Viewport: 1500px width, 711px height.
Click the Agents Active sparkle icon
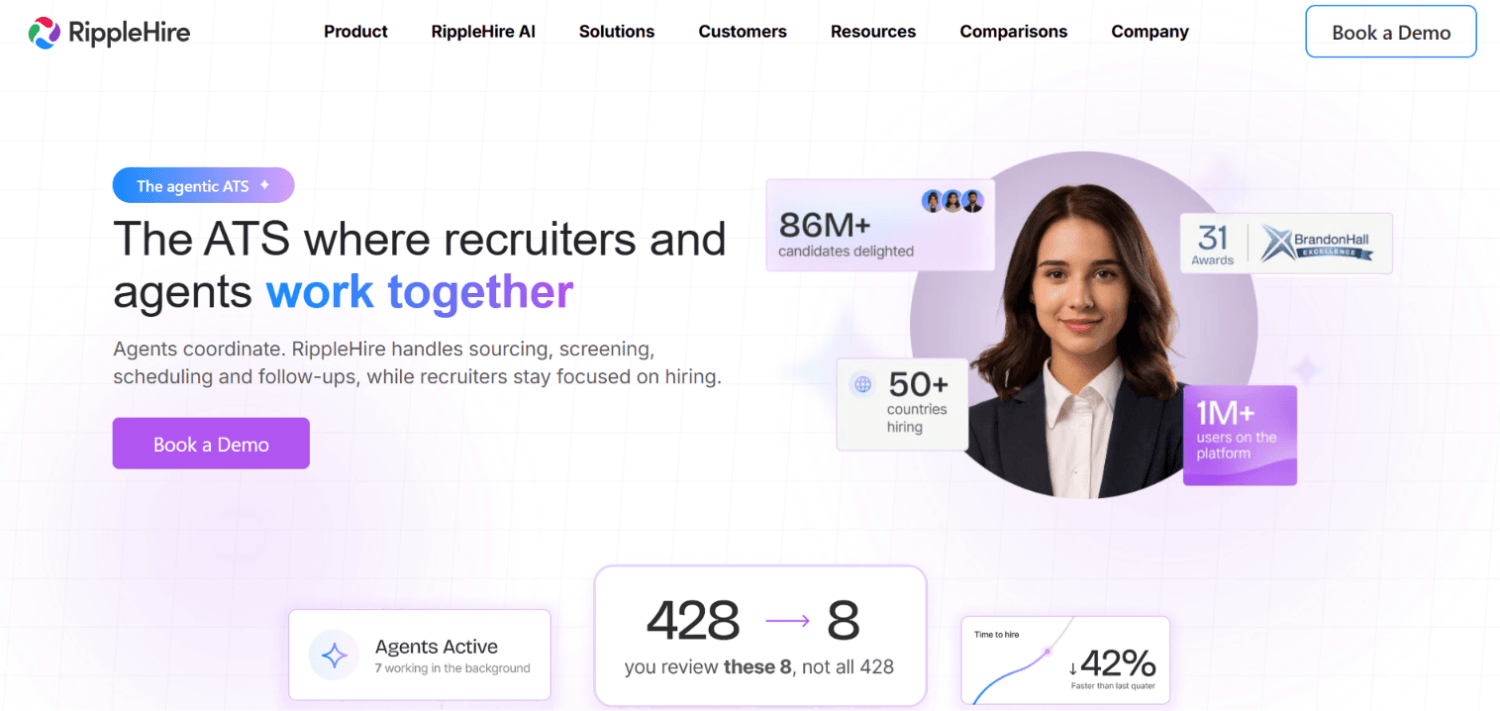[x=334, y=656]
